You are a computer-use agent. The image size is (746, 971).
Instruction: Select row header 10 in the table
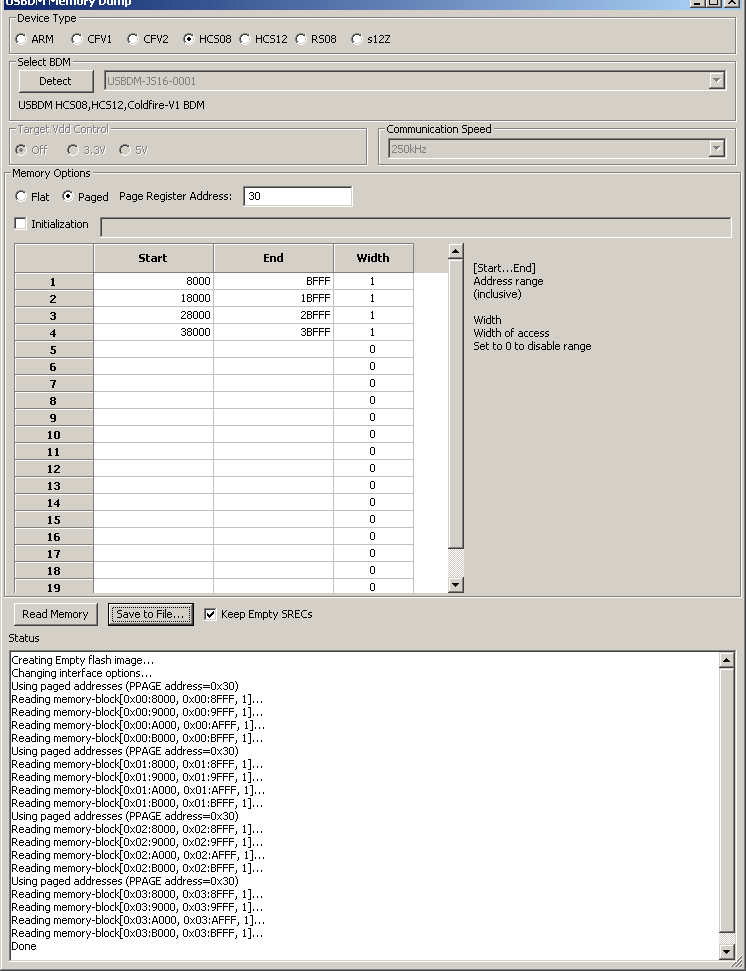pos(54,435)
